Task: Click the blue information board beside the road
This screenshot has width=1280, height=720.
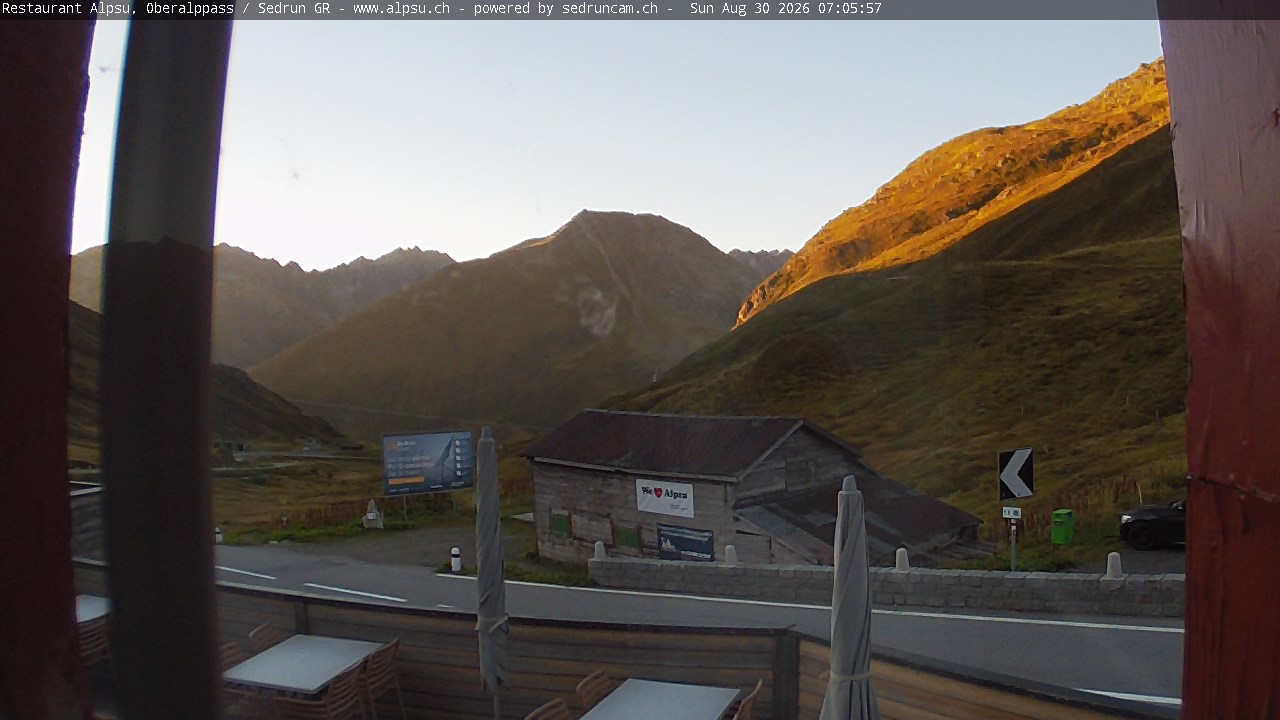Action: pyautogui.click(x=428, y=462)
